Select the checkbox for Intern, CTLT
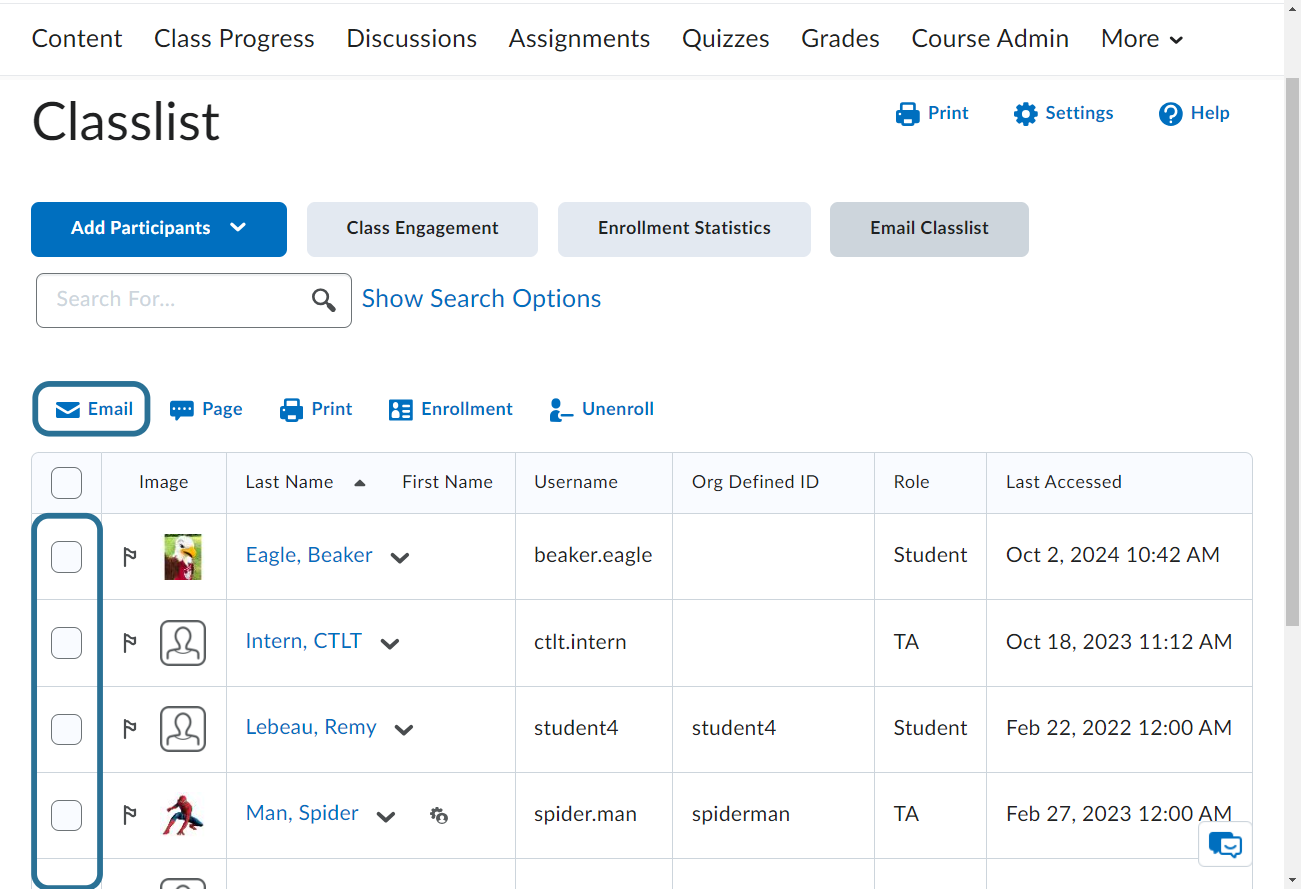 click(66, 643)
